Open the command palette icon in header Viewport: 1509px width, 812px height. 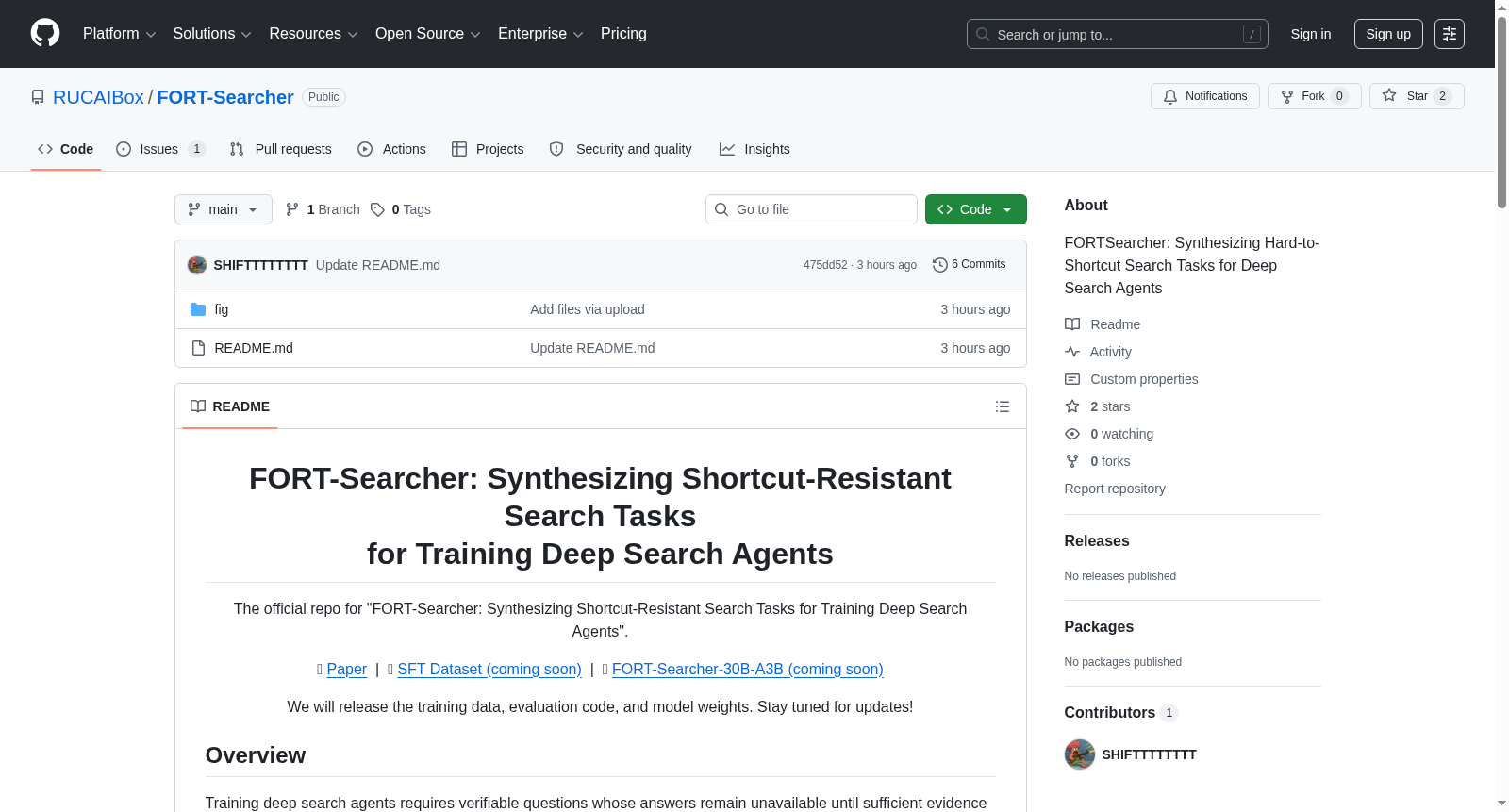pyautogui.click(x=1449, y=34)
